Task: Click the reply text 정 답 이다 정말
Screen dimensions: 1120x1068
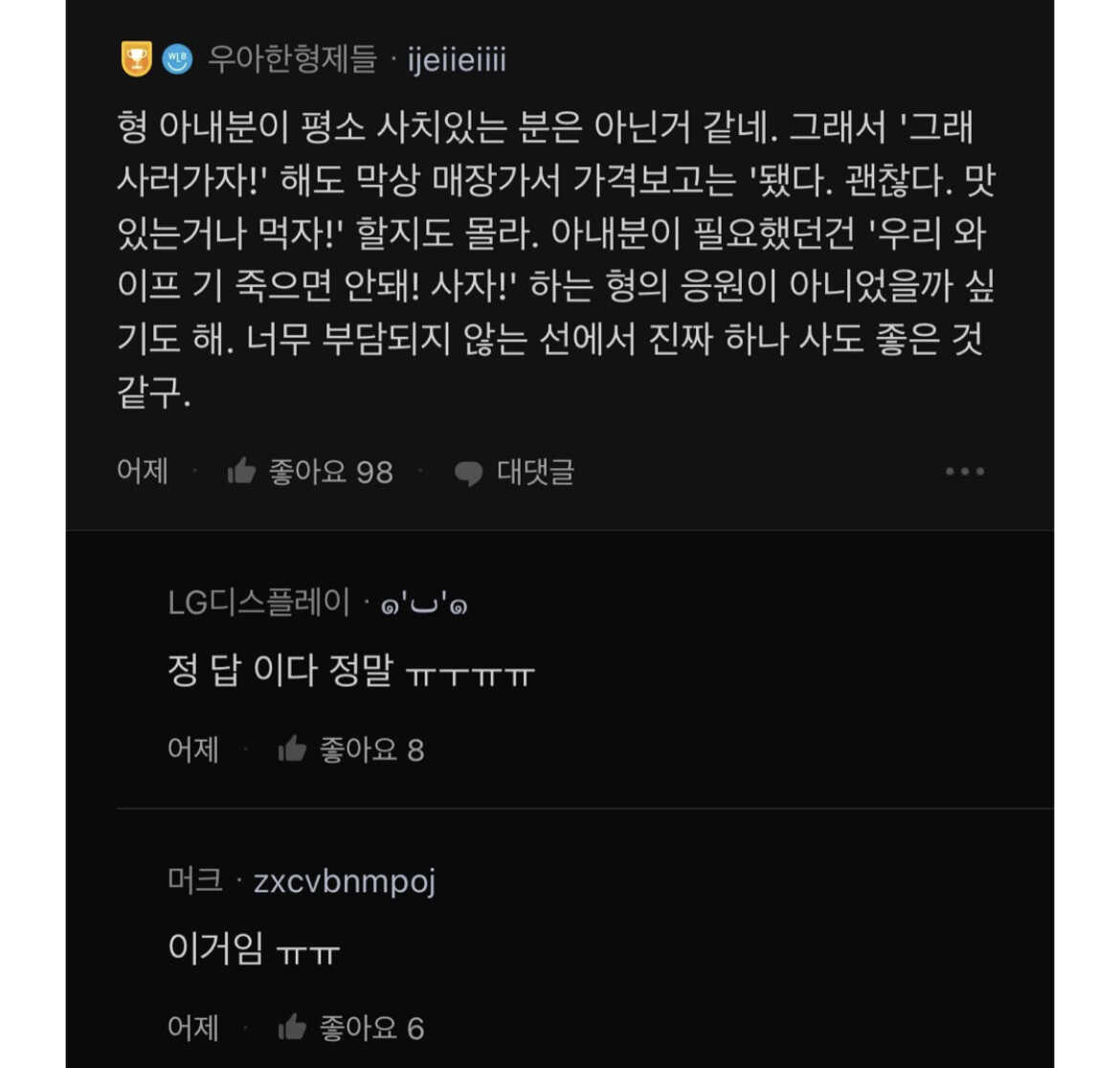Action: (350, 671)
